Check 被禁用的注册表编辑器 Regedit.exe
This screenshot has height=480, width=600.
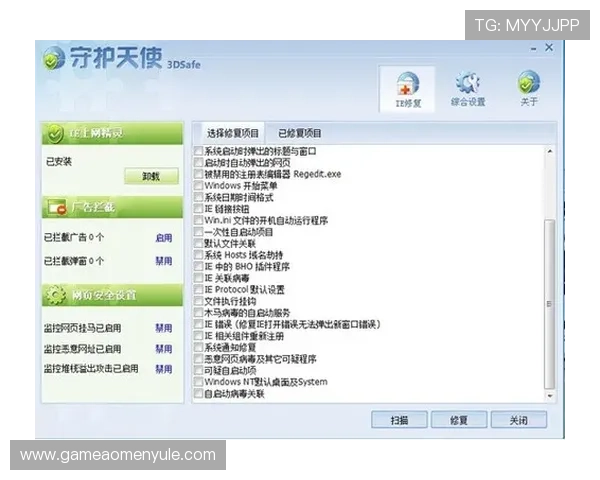coord(198,174)
